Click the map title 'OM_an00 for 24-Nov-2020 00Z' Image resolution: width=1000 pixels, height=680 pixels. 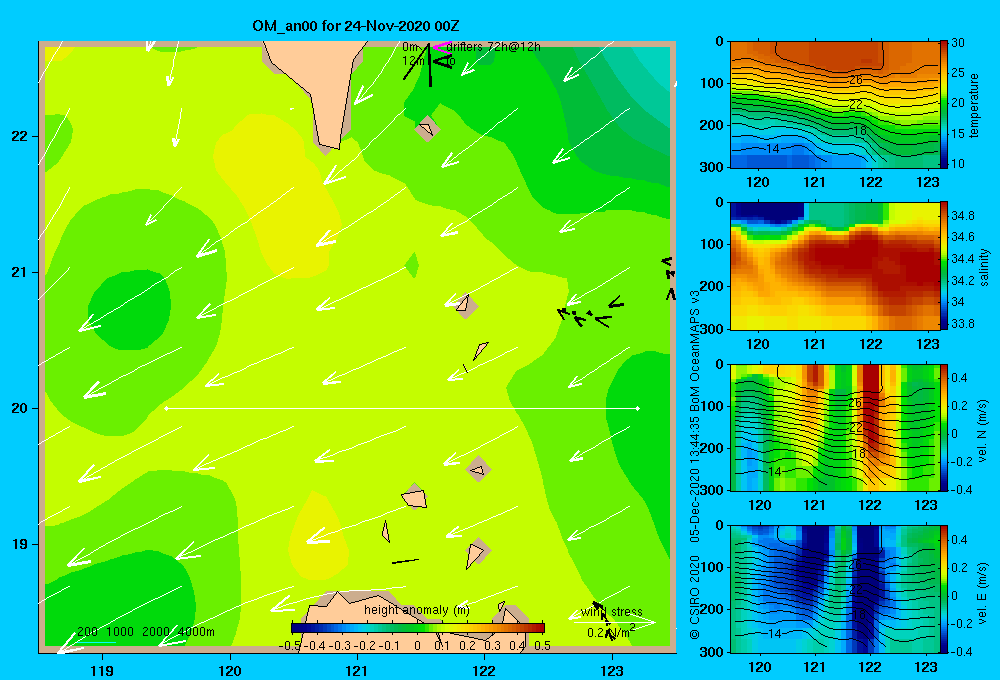point(355,26)
